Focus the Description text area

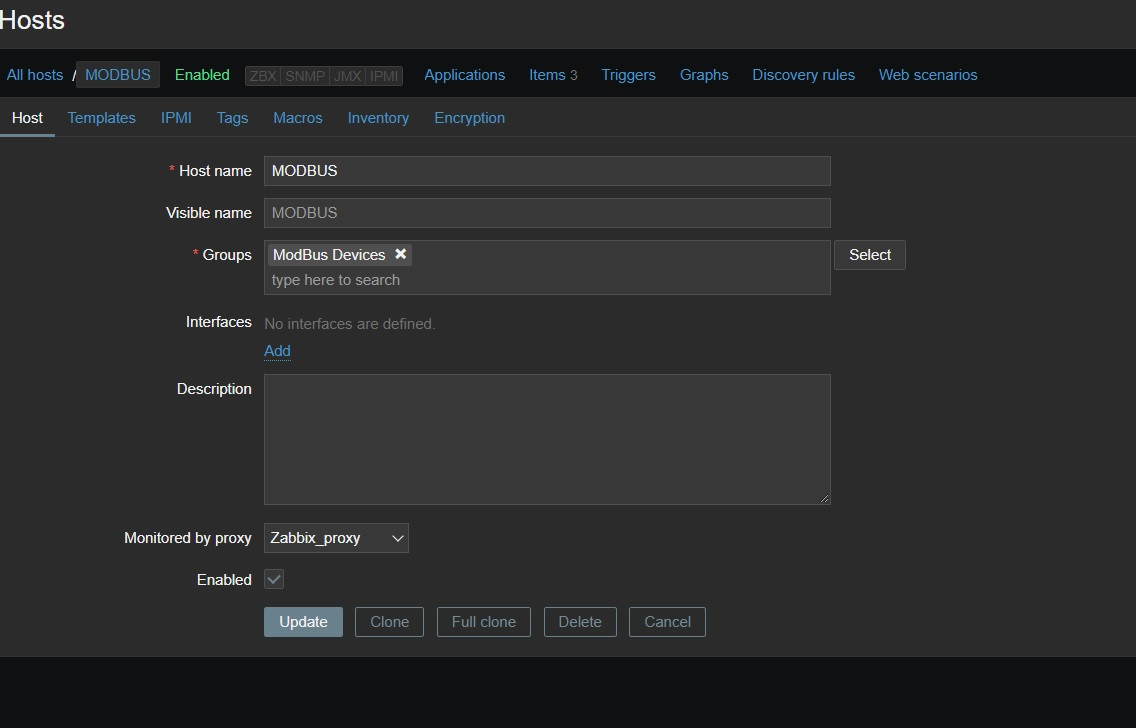click(547, 439)
